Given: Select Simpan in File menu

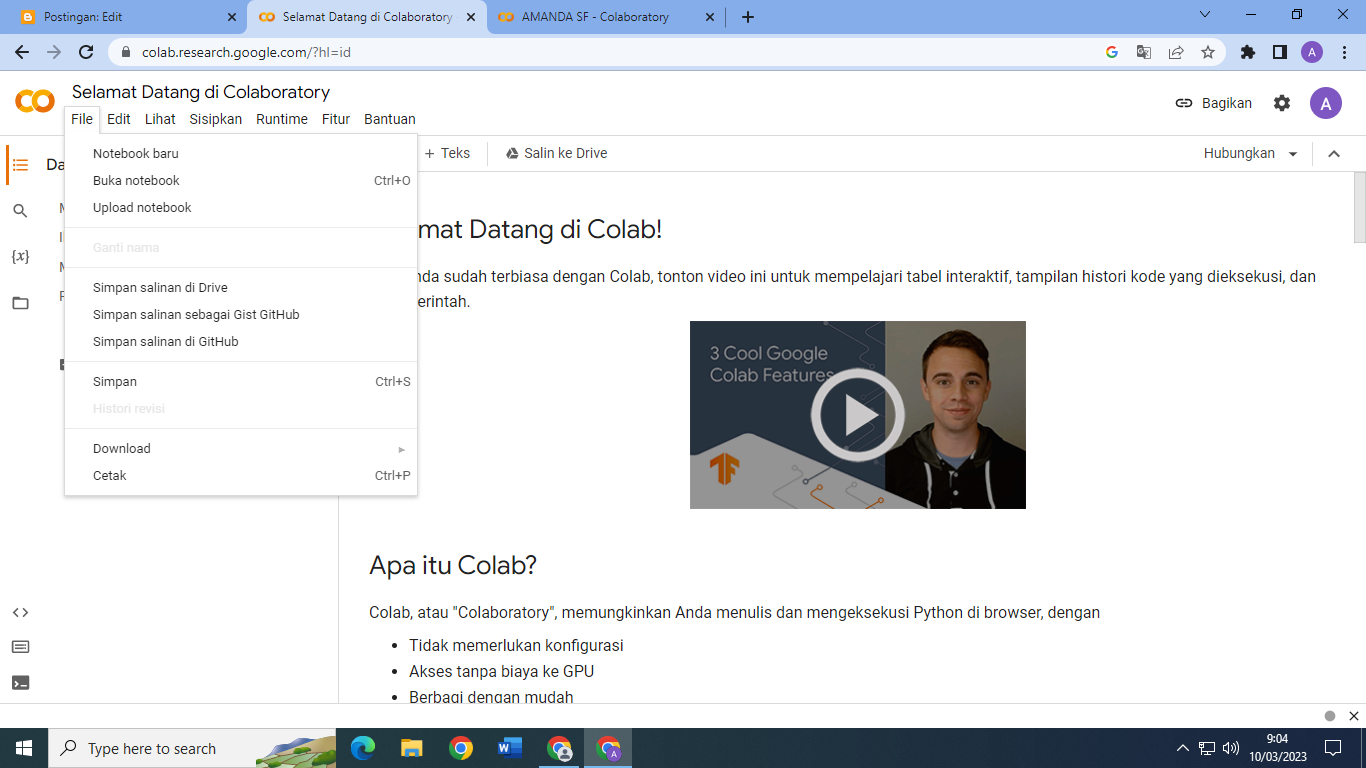Looking at the screenshot, I should (x=241, y=382).
